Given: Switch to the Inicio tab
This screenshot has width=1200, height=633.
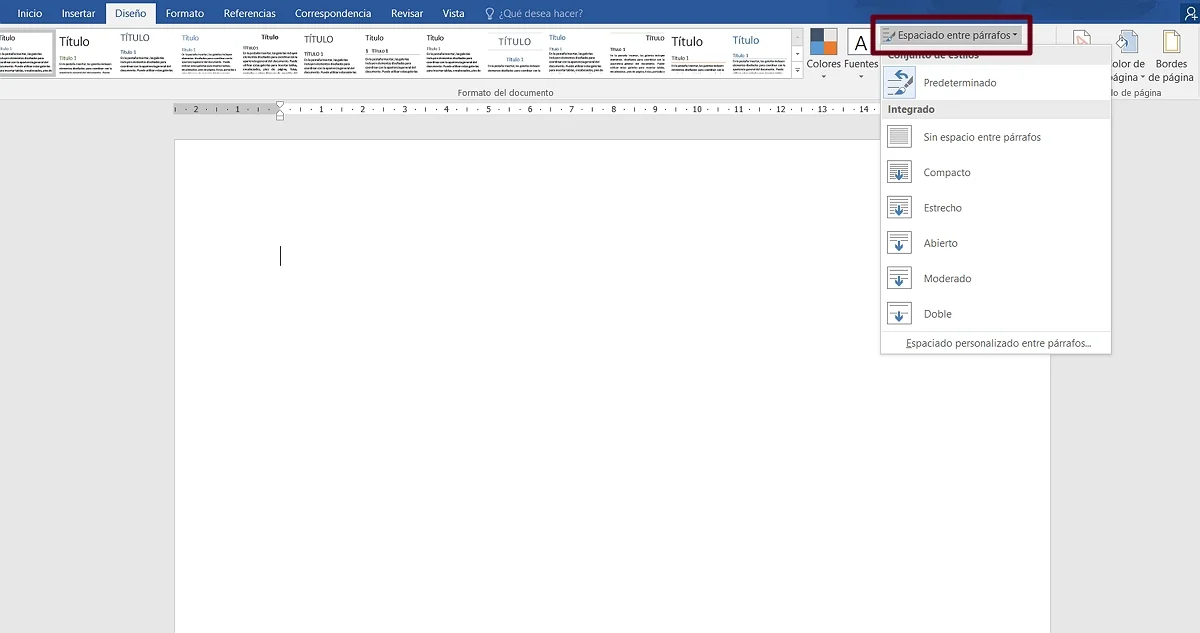Looking at the screenshot, I should (30, 14).
